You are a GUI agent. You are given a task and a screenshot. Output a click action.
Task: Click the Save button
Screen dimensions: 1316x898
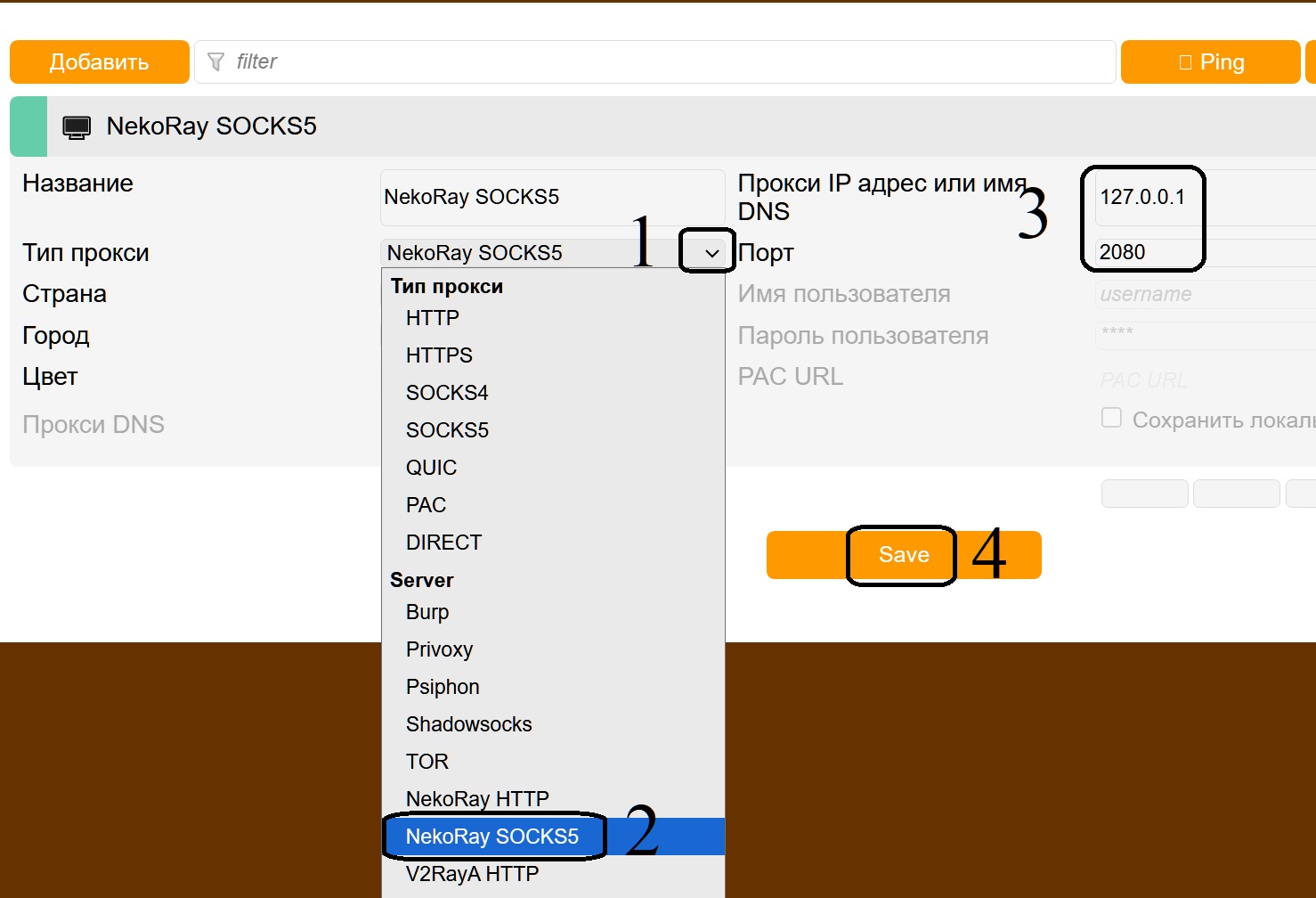[904, 555]
